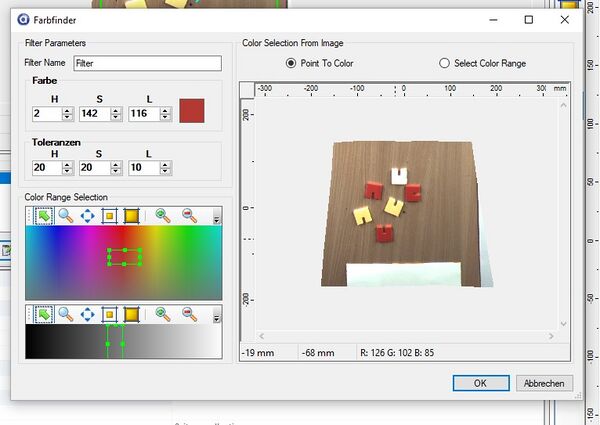Confirm with the OK button
This screenshot has width=600, height=425.
(481, 383)
